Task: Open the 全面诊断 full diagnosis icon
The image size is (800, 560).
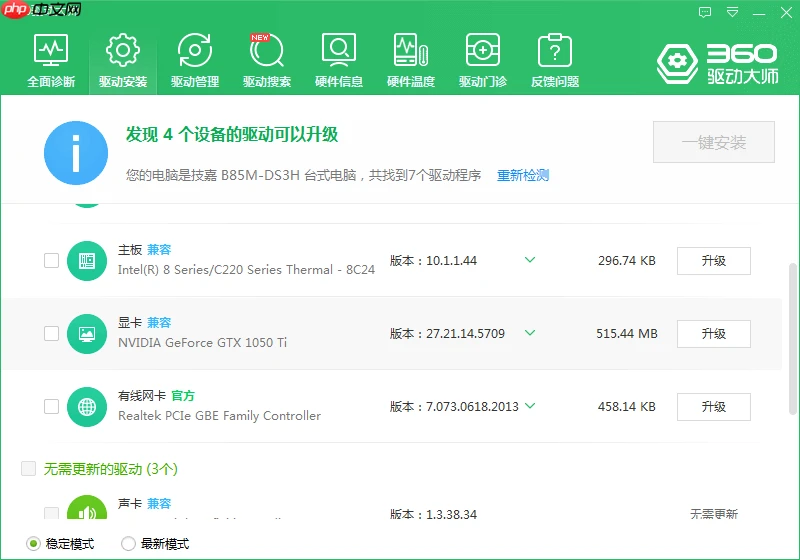Action: 51,50
